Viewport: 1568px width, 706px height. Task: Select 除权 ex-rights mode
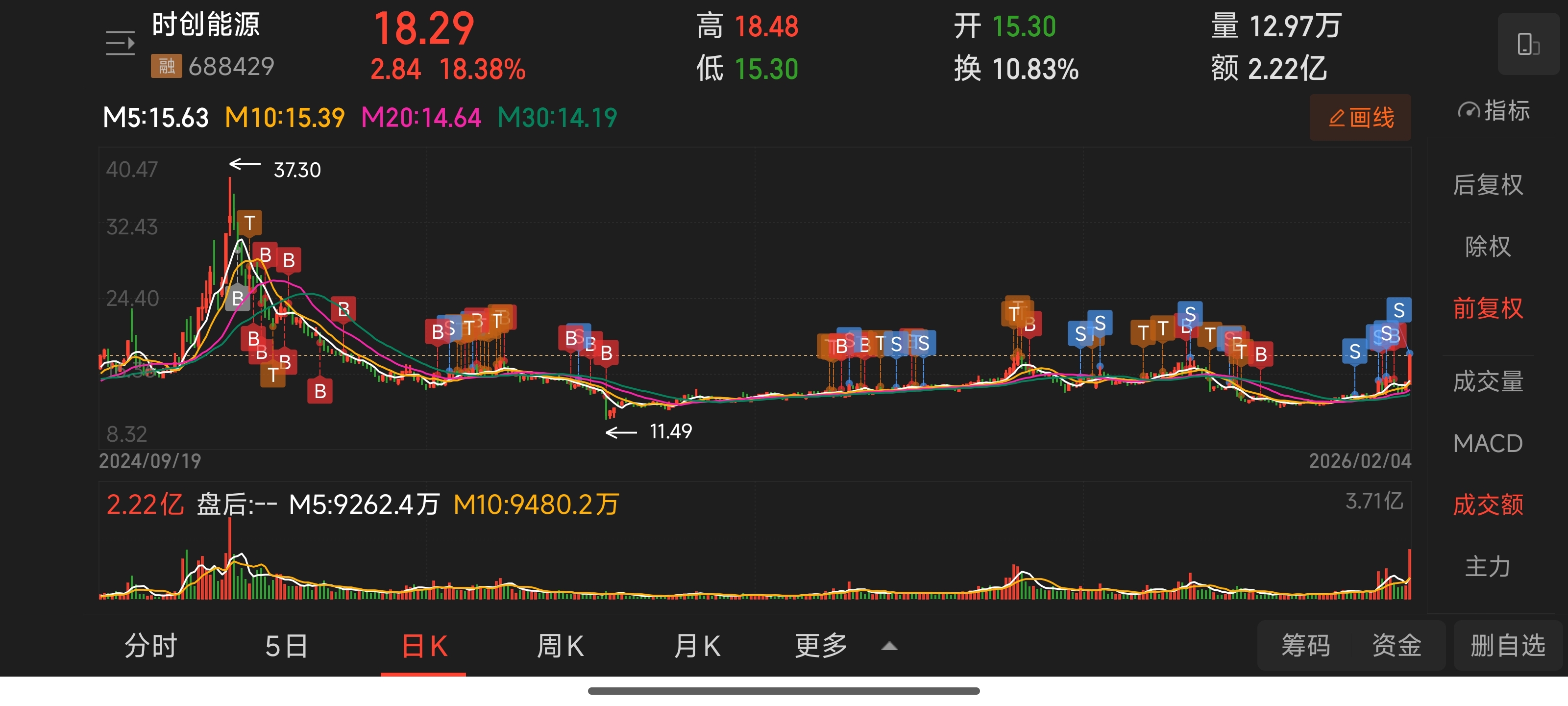click(1487, 246)
